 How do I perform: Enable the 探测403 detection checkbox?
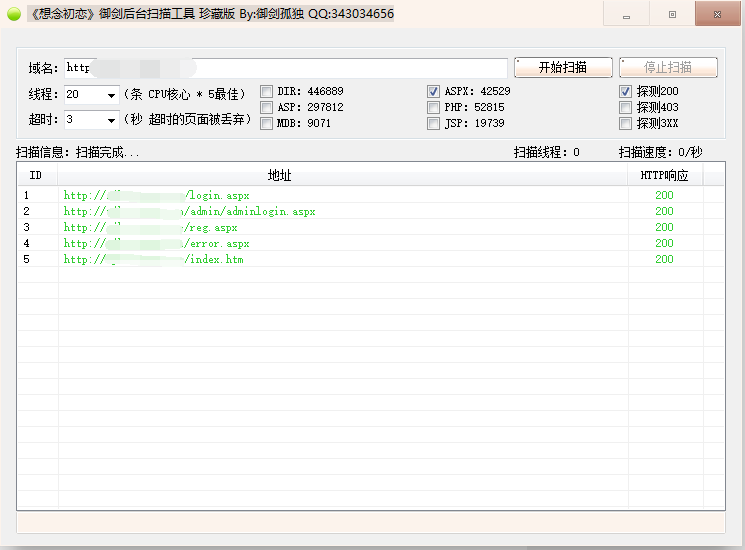point(626,107)
